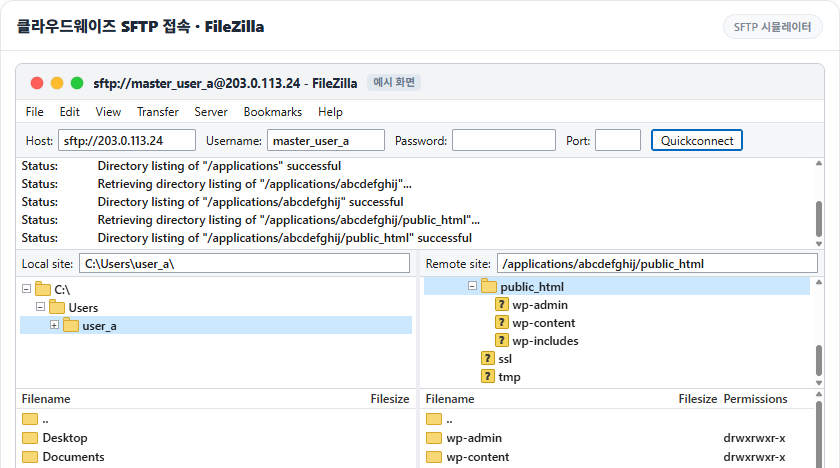
Task: Focus the Port input field
Action: click(618, 140)
